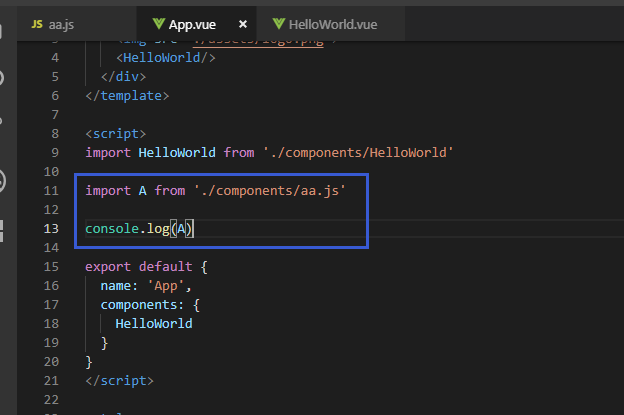Click 'export default' on line 15
The width and height of the screenshot is (624, 415).
138,267
